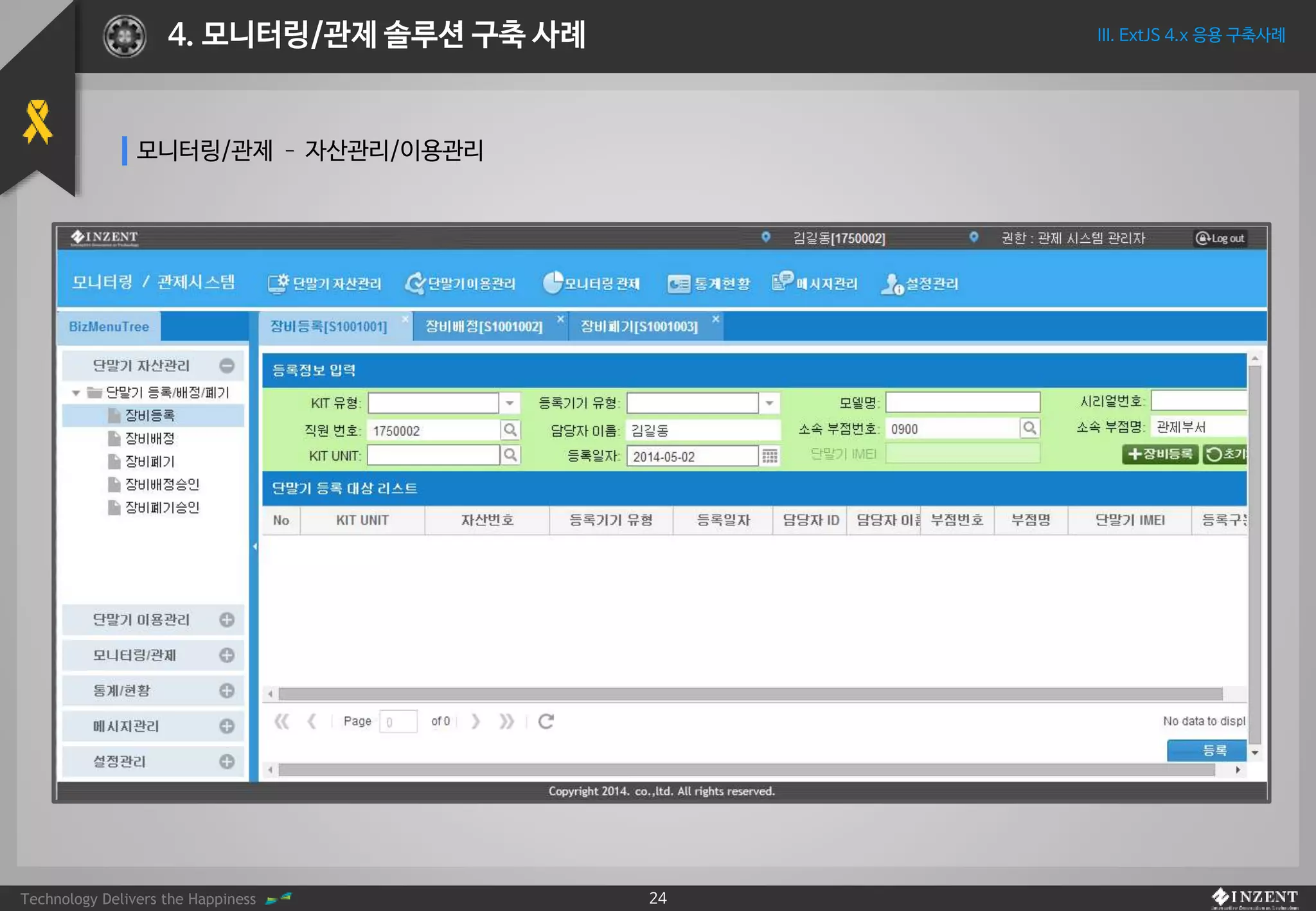Screen dimensions: 1316x911
Task: Click the +장비등록 button
Action: click(x=1160, y=454)
